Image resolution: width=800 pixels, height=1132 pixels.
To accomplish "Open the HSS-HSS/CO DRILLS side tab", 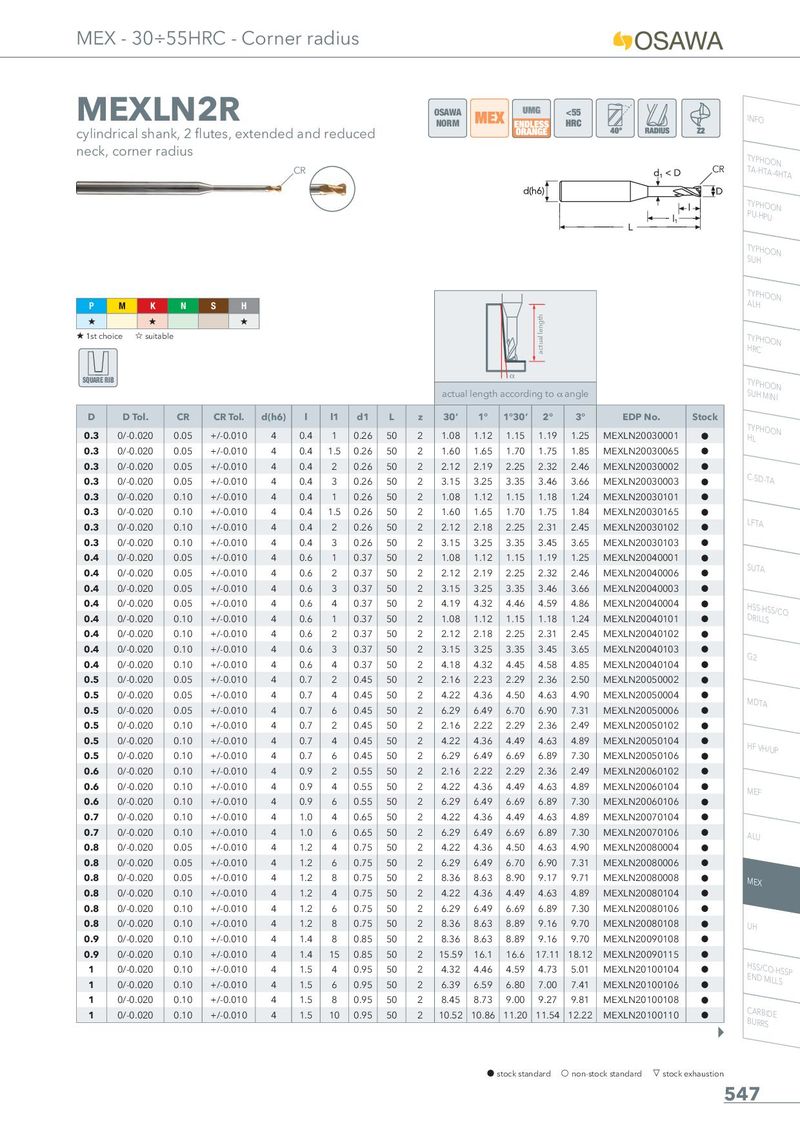I will coord(770,614).
